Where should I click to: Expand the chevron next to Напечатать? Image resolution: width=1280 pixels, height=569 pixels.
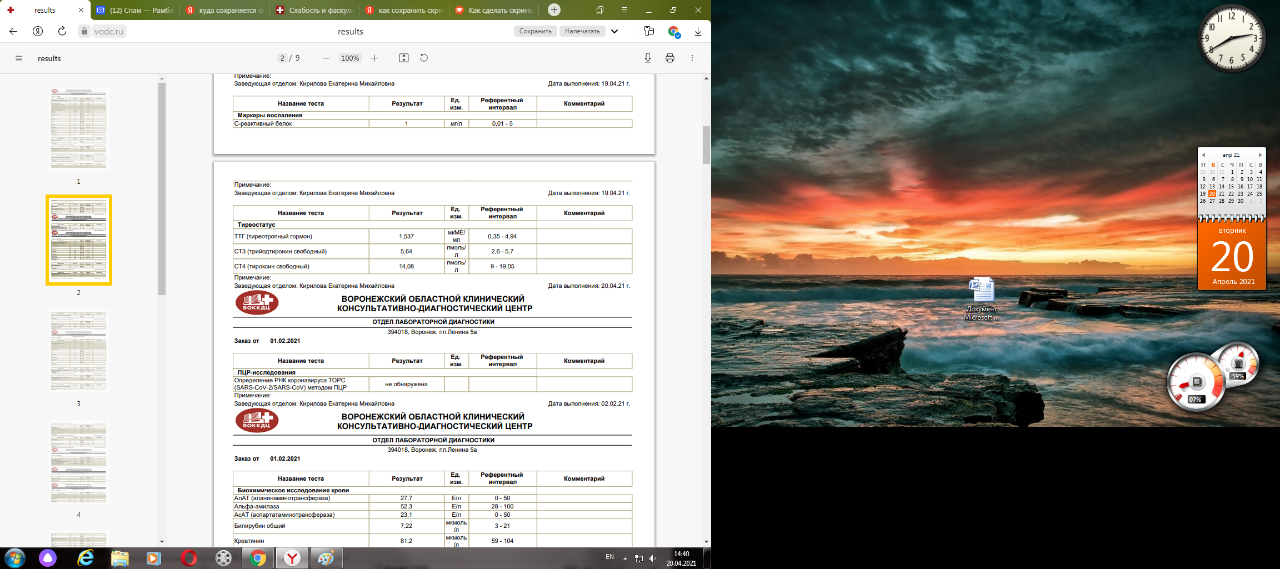click(x=614, y=31)
